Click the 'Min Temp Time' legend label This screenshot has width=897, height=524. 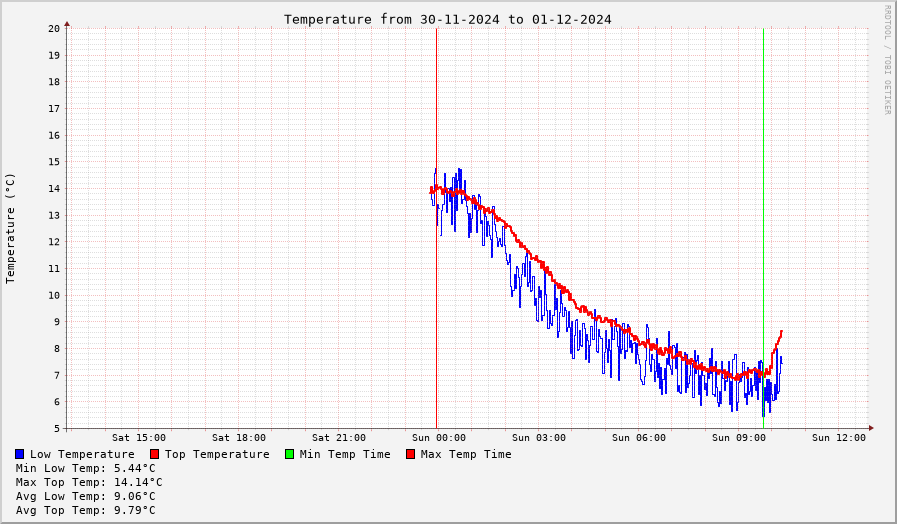tap(345, 454)
